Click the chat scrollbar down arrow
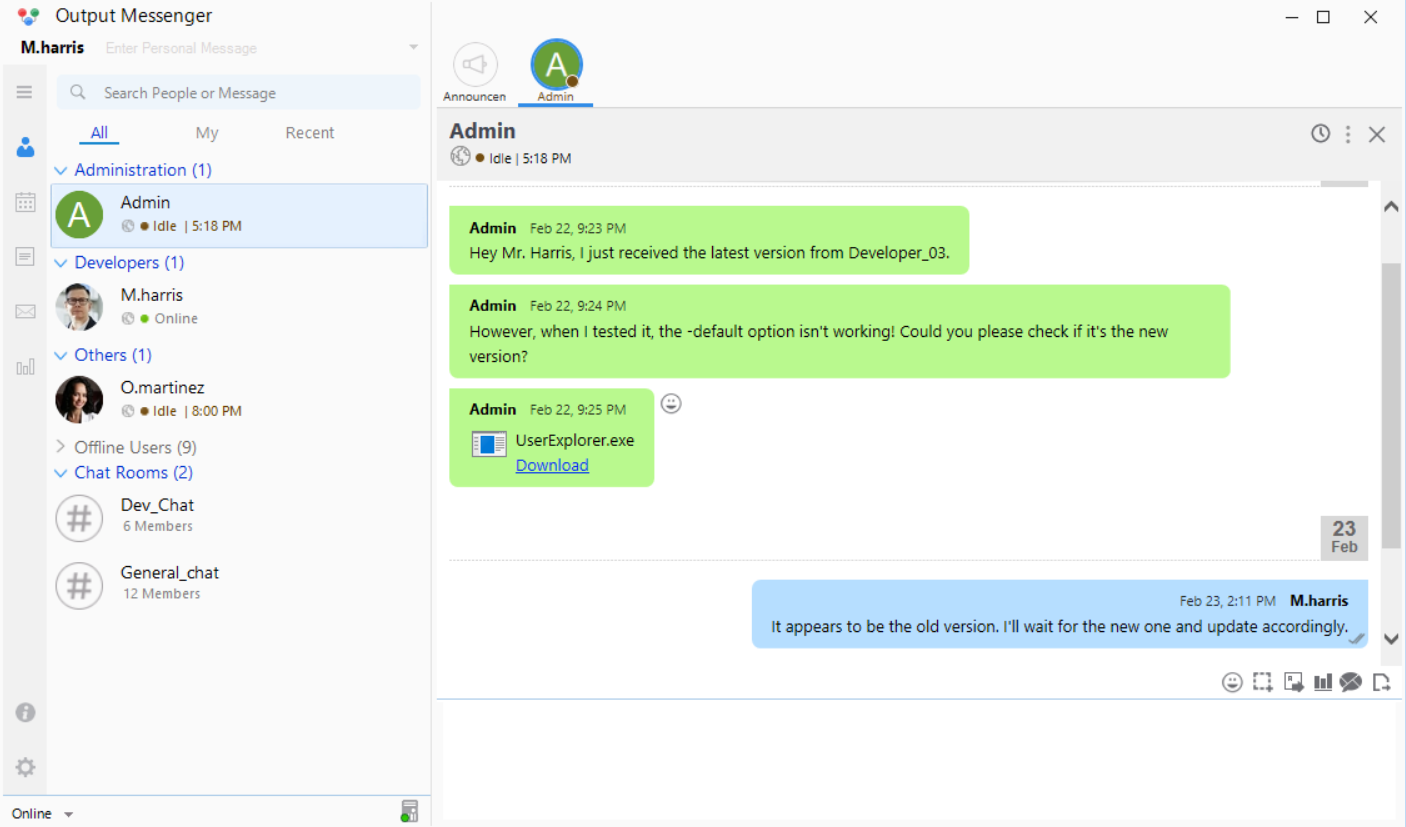 click(x=1391, y=638)
